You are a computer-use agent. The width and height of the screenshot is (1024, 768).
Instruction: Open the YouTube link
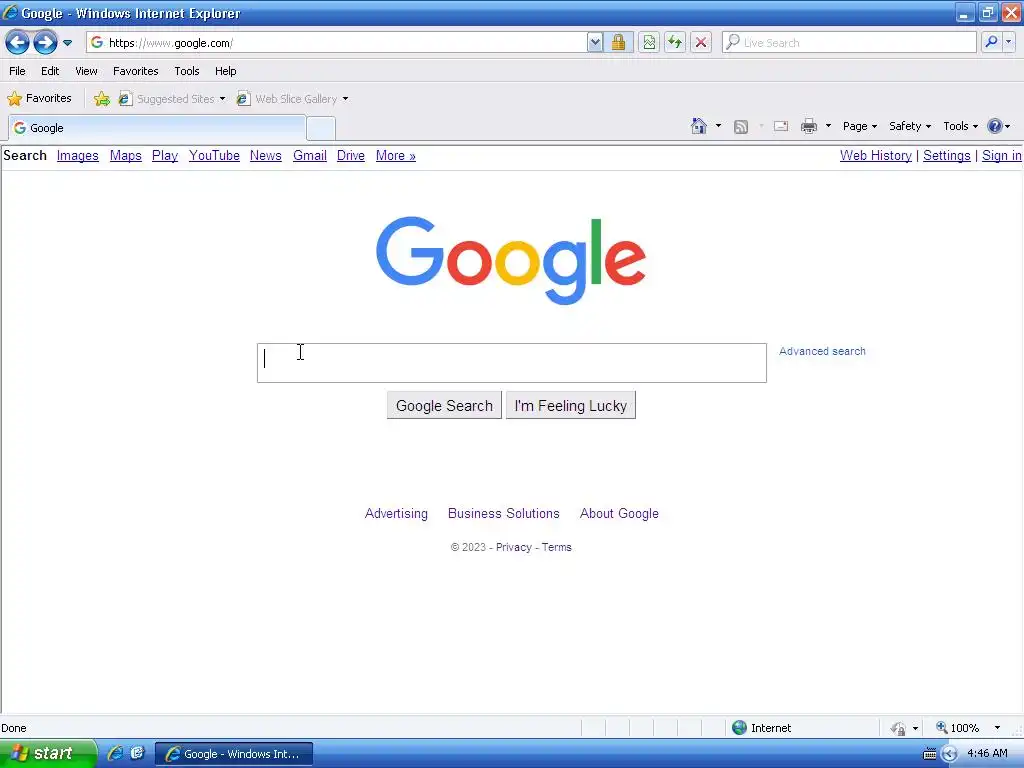[214, 155]
